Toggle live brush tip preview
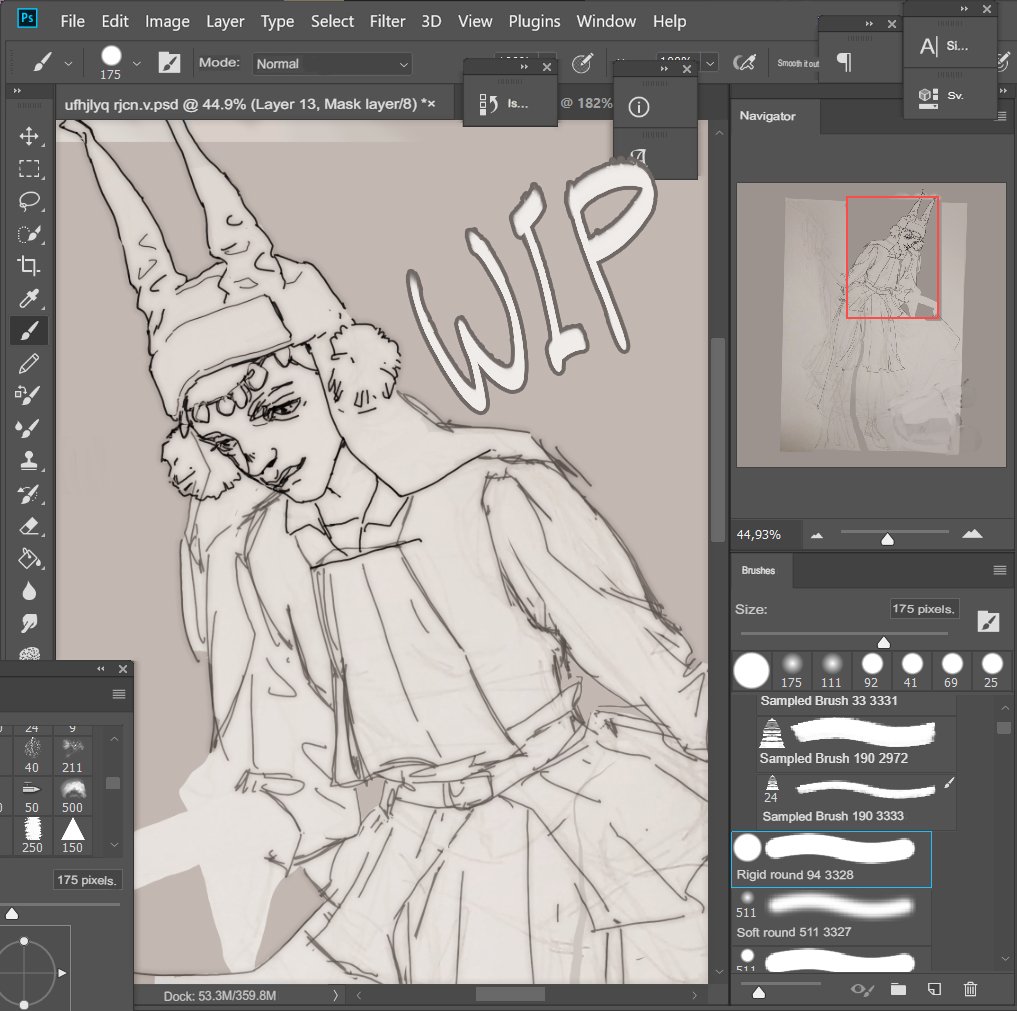 (863, 990)
